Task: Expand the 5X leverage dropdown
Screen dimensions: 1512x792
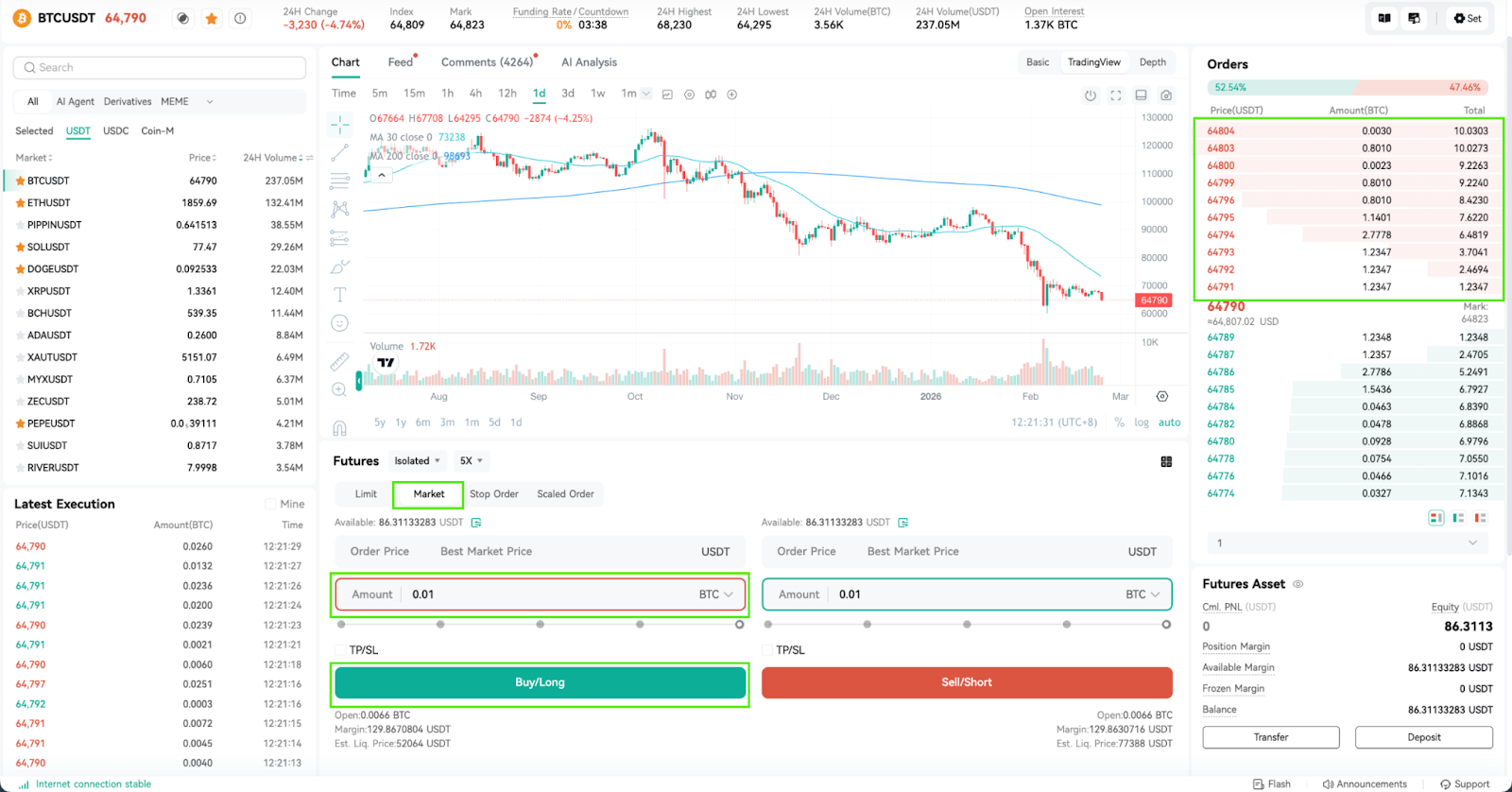Action: (x=472, y=461)
